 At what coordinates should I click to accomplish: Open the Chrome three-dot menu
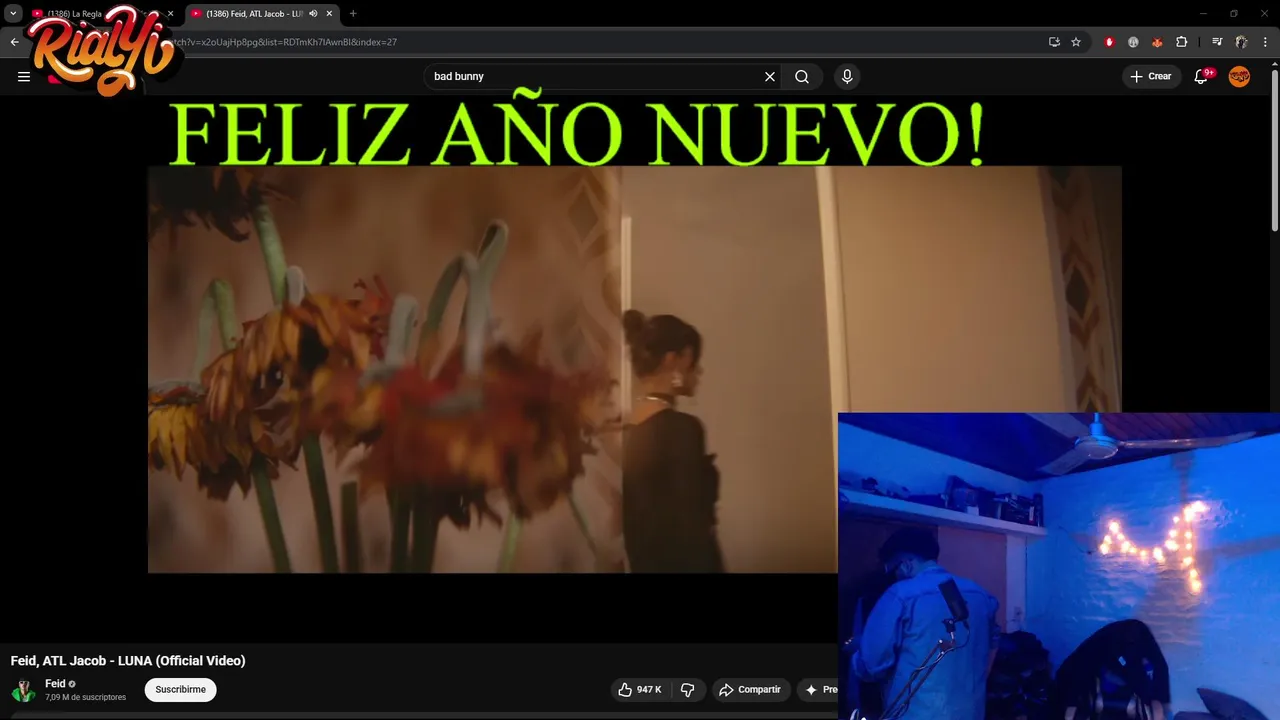point(1265,42)
